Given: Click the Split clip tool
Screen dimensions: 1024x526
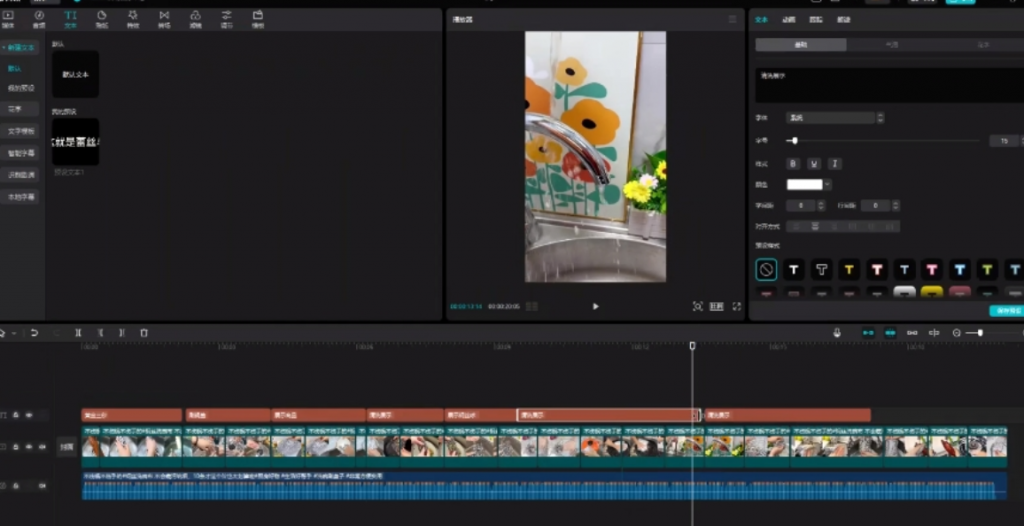Looking at the screenshot, I should click(78, 333).
